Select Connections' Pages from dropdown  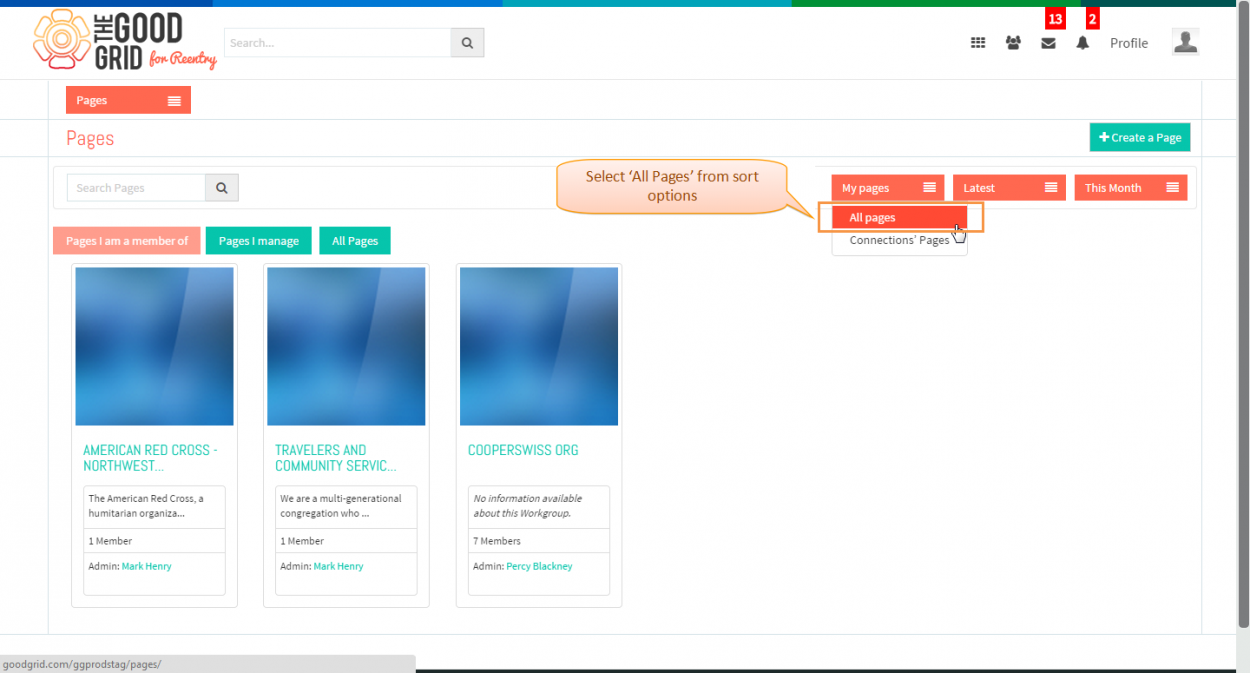pos(900,241)
